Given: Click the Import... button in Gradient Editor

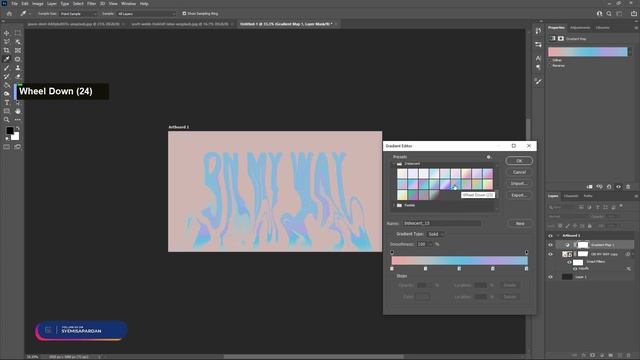Looking at the screenshot, I should tap(519, 184).
